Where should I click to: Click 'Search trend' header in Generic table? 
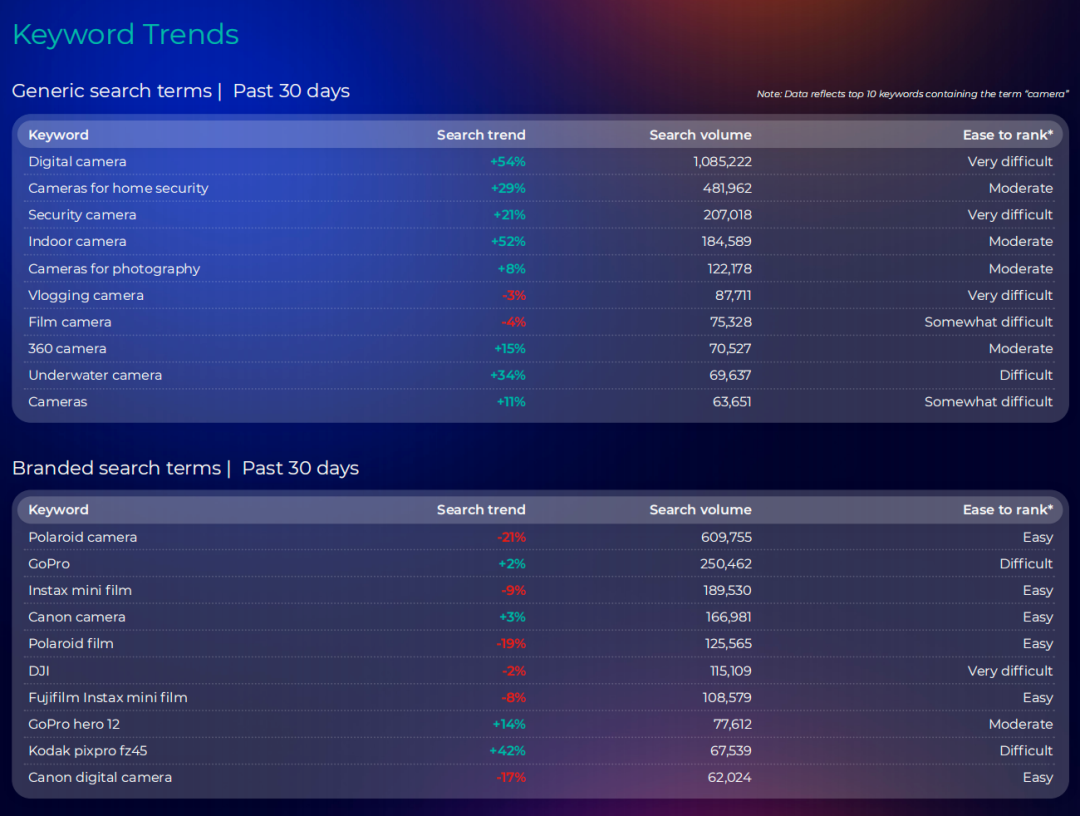tap(481, 135)
